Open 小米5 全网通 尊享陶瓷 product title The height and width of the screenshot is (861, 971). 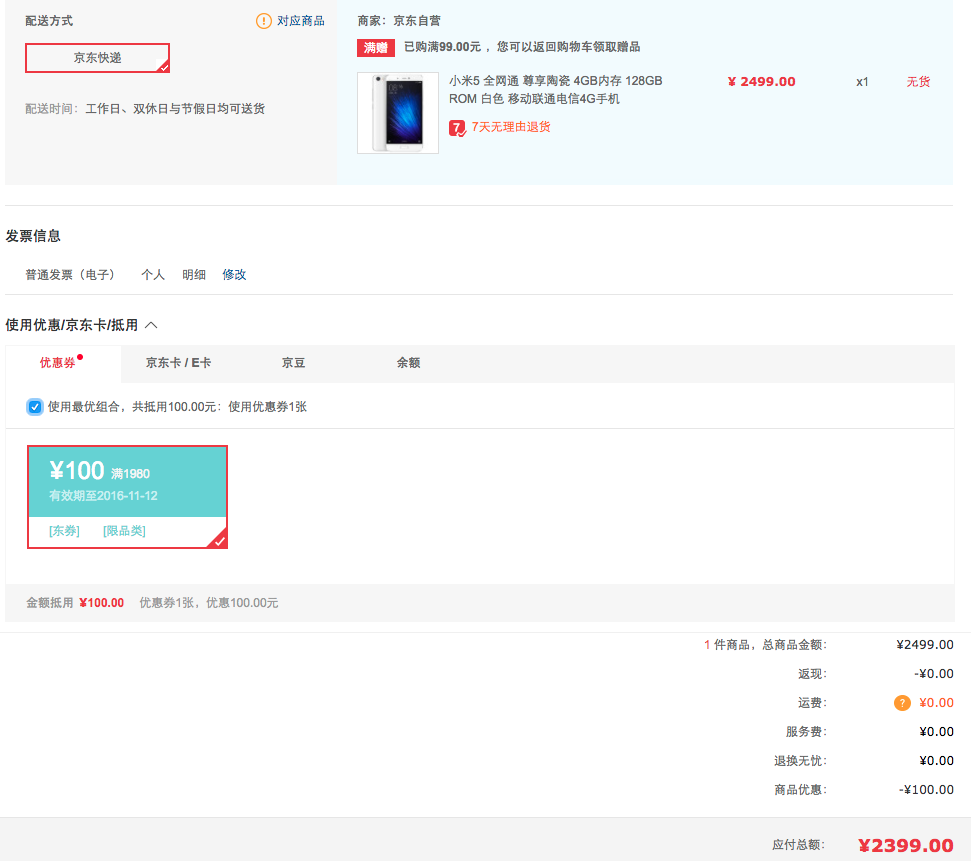coord(555,90)
